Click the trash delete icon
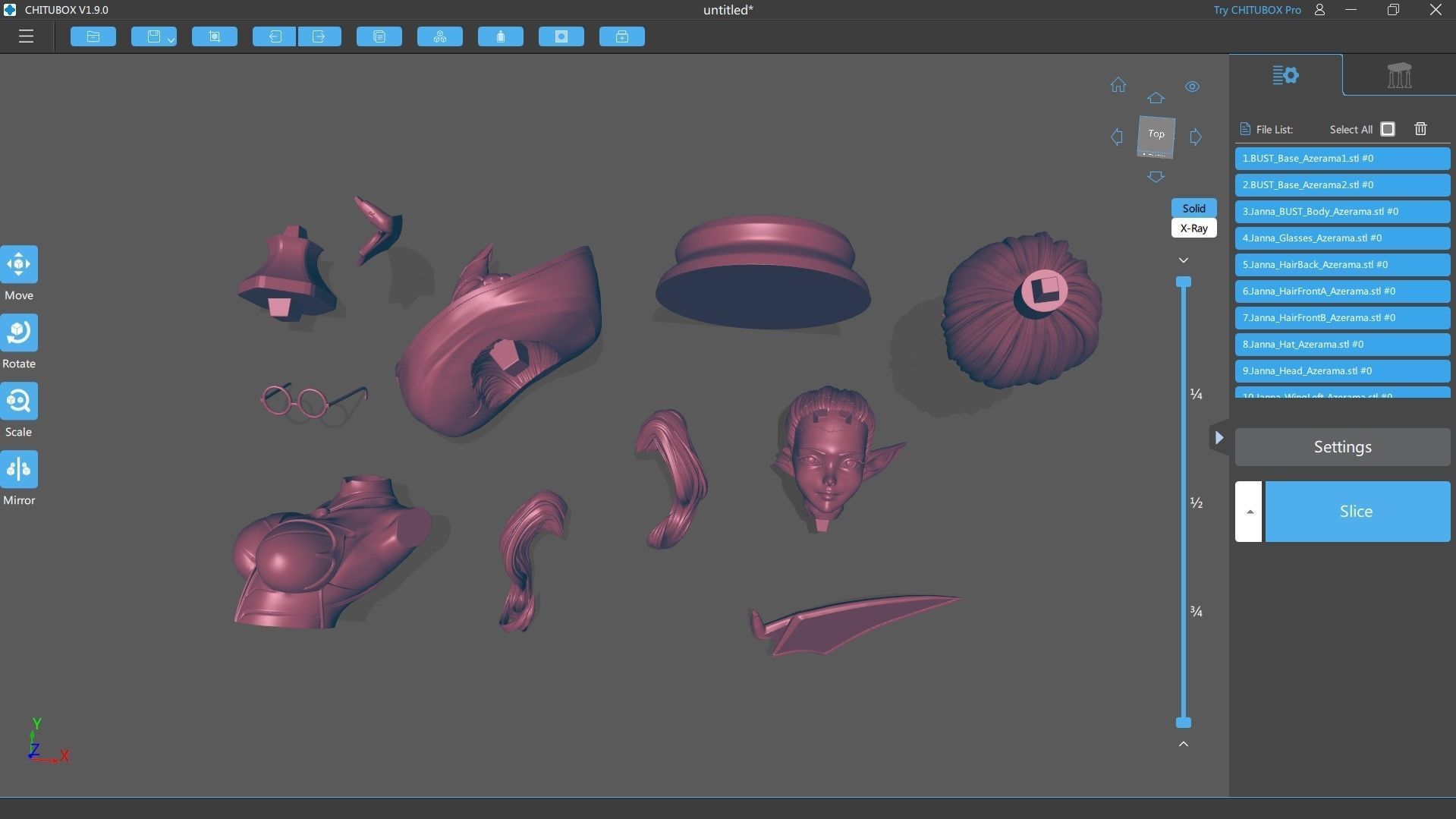This screenshot has width=1456, height=819. 1421,129
